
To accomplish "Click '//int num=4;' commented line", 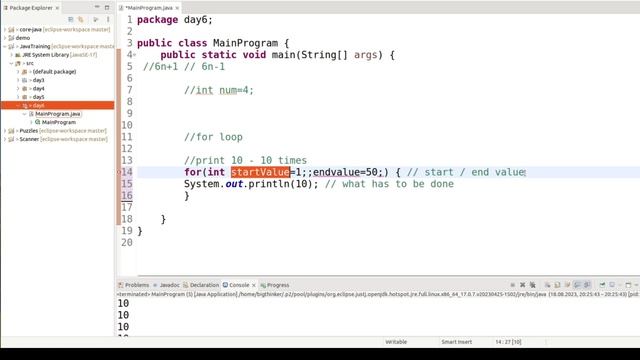I will [219, 90].
